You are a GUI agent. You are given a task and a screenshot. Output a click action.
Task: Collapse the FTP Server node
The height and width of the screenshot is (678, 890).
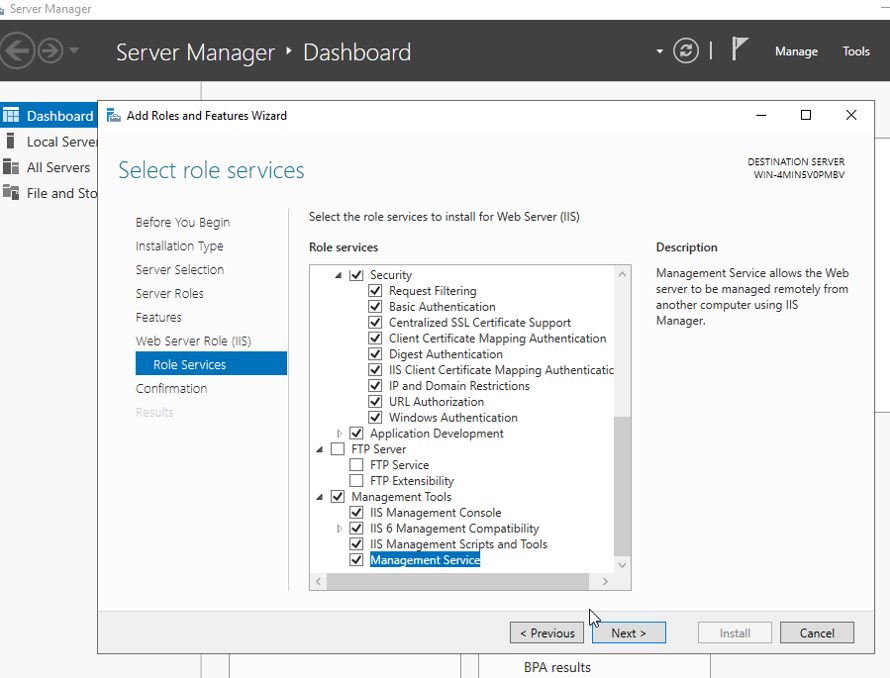point(320,450)
